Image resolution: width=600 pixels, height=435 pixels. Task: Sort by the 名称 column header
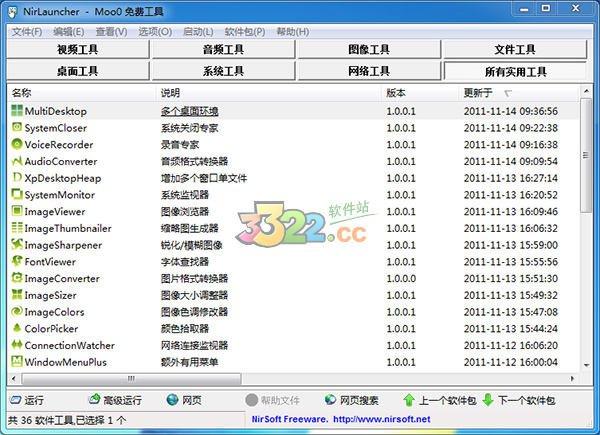[x=82, y=93]
